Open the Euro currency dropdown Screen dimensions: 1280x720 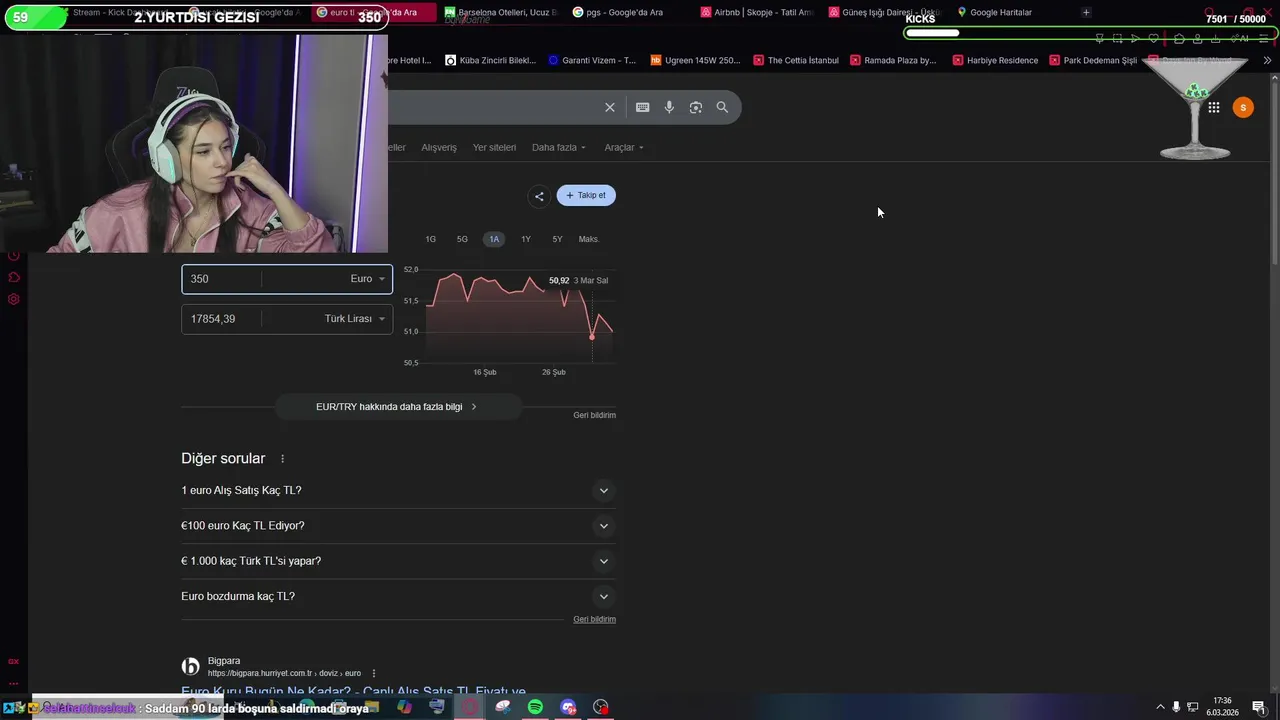367,279
